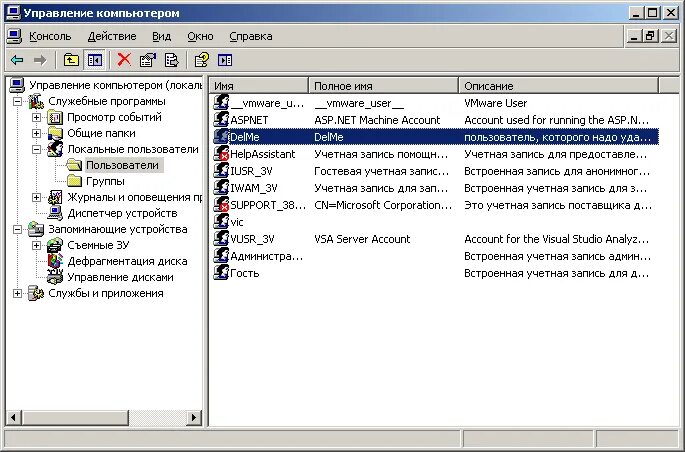The image size is (685, 452).
Task: Click the tree pane horizontal scrollbar thumb
Action: pyautogui.click(x=75, y=417)
